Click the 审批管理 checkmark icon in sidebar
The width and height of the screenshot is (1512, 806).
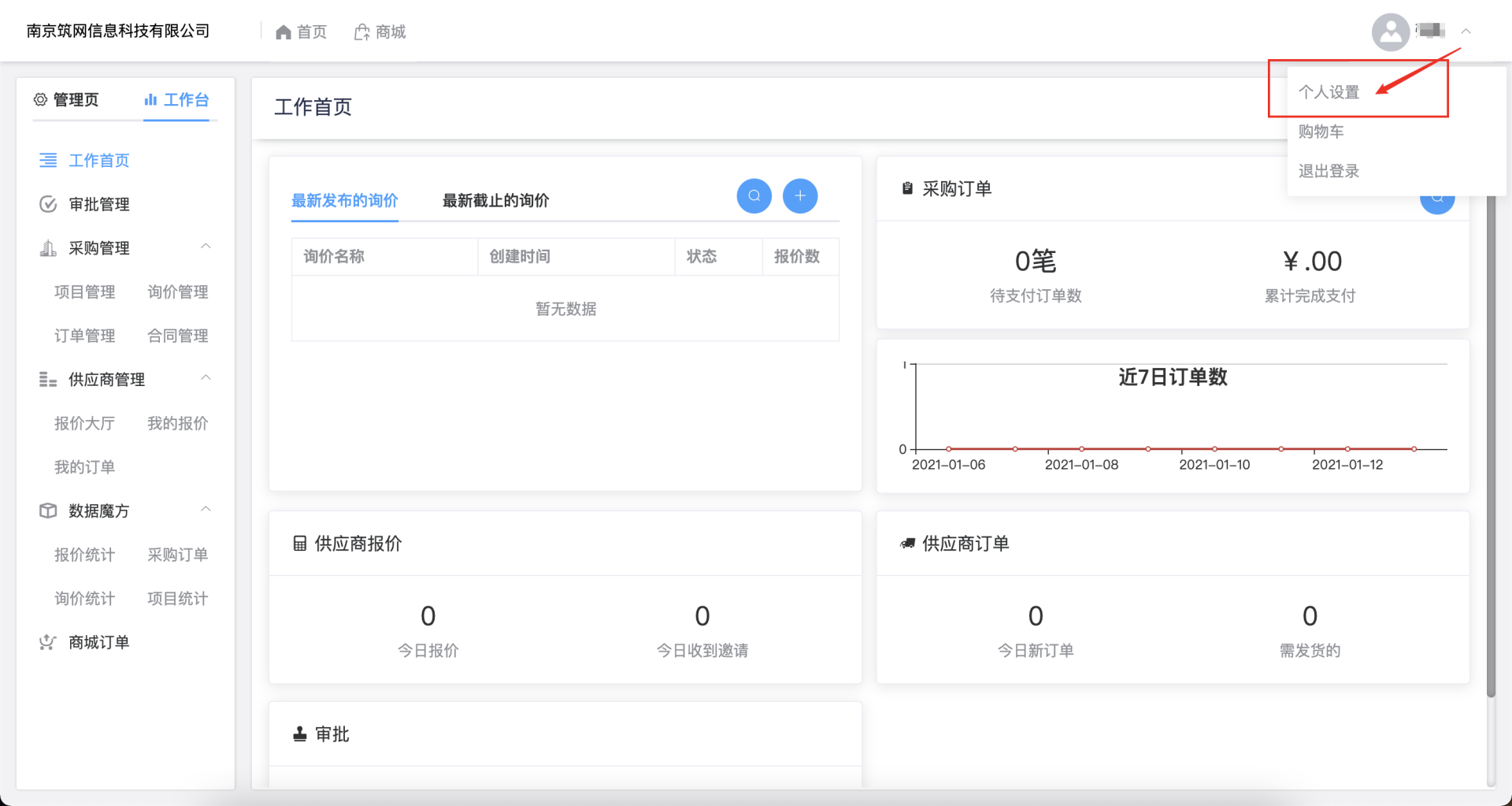(48, 205)
